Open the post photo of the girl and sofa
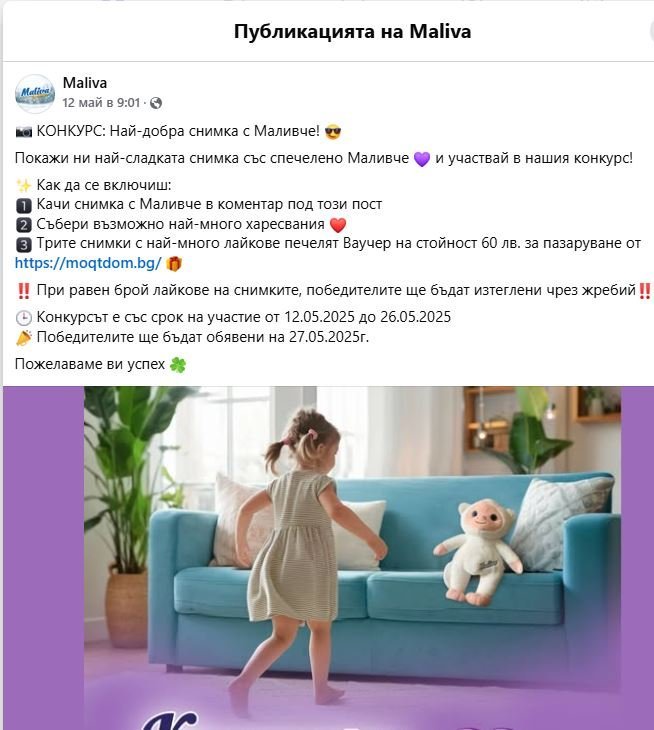This screenshot has width=654, height=730. [328, 558]
